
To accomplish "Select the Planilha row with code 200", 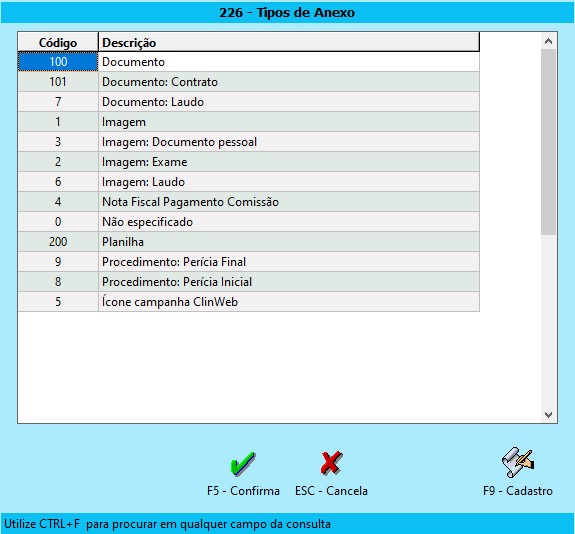I will click(x=248, y=242).
